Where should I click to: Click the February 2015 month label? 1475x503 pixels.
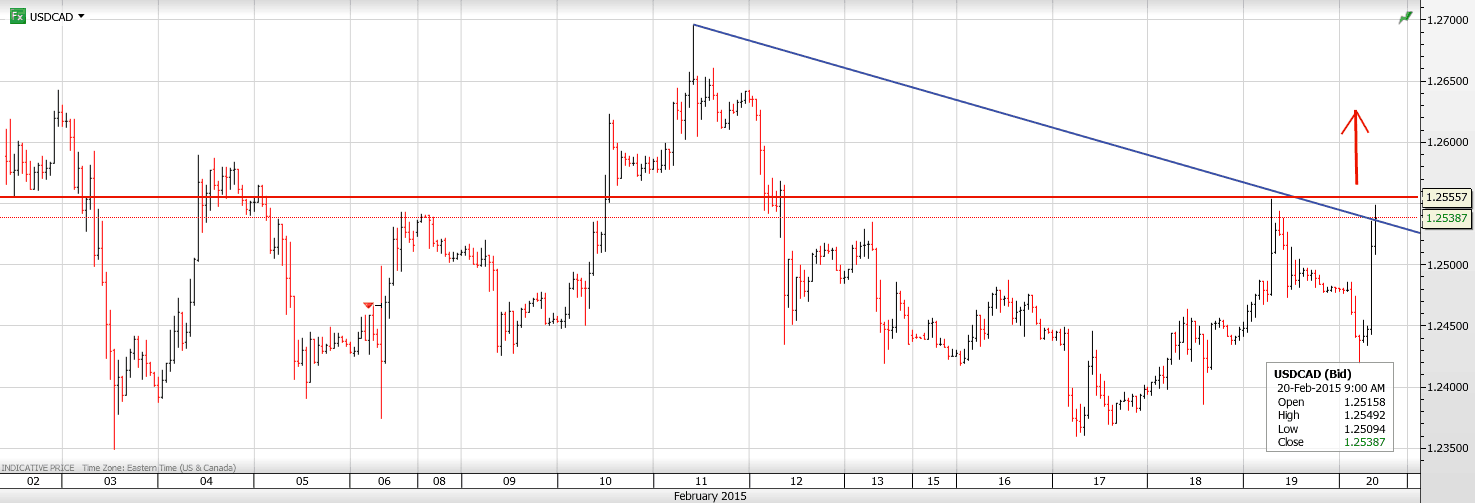tap(709, 496)
